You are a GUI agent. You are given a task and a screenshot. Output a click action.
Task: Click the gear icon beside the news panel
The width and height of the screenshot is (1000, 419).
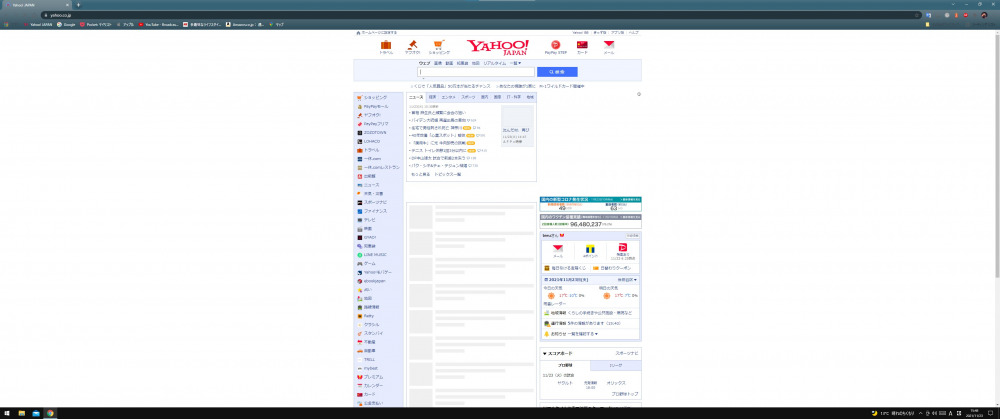point(639,94)
